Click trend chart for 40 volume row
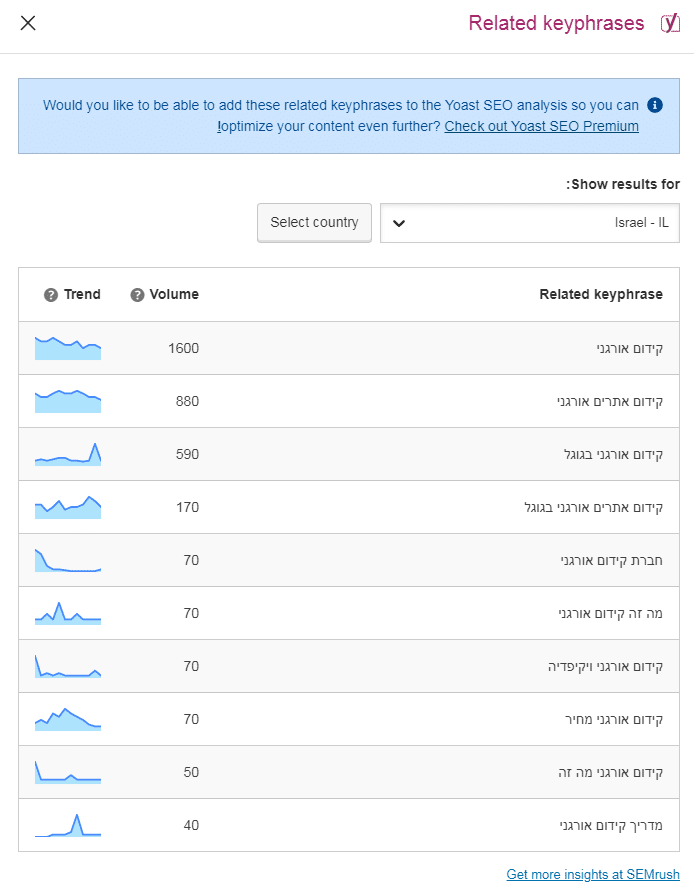694x894 pixels. click(x=68, y=825)
